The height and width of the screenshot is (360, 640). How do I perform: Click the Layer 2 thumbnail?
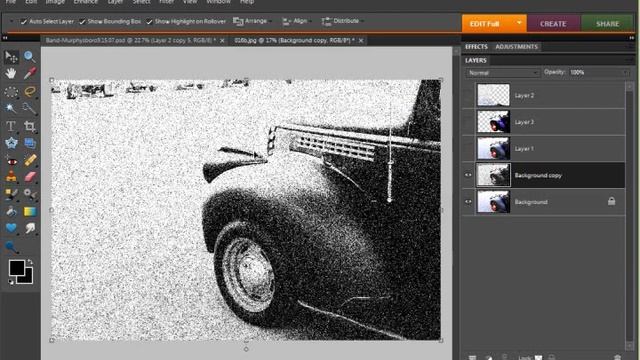click(493, 95)
